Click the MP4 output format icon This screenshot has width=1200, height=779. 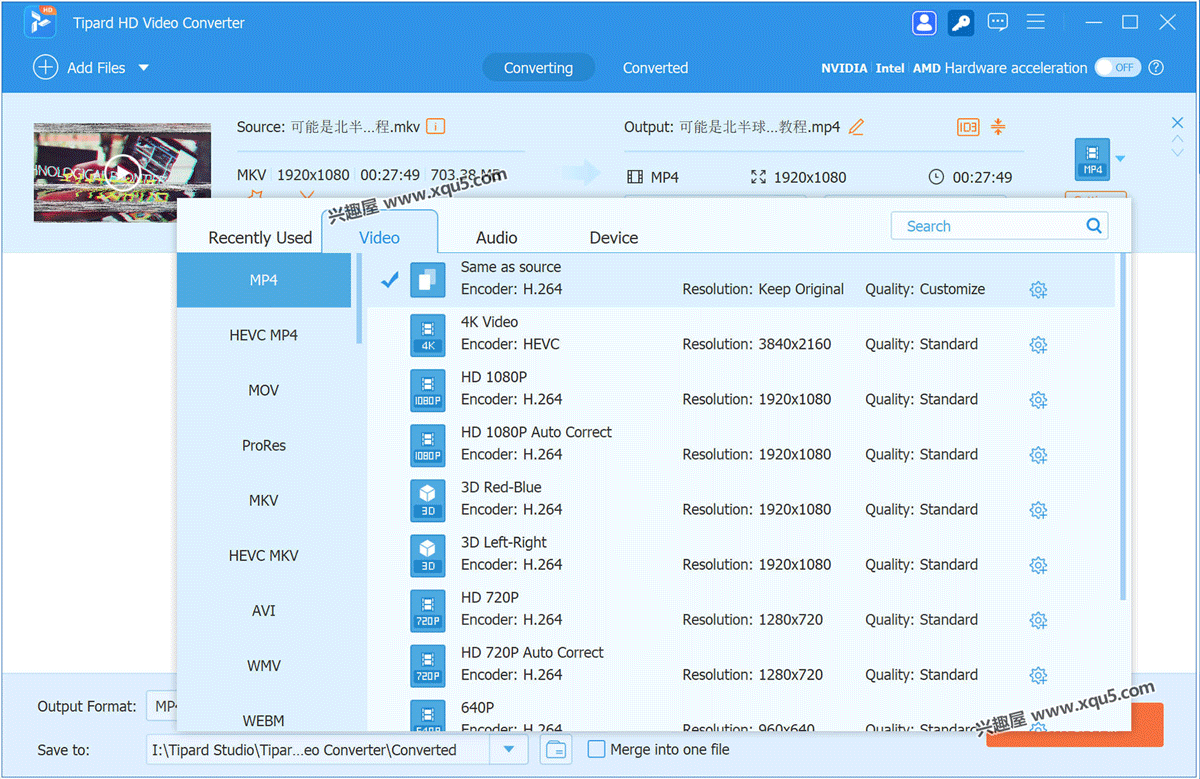[1092, 159]
